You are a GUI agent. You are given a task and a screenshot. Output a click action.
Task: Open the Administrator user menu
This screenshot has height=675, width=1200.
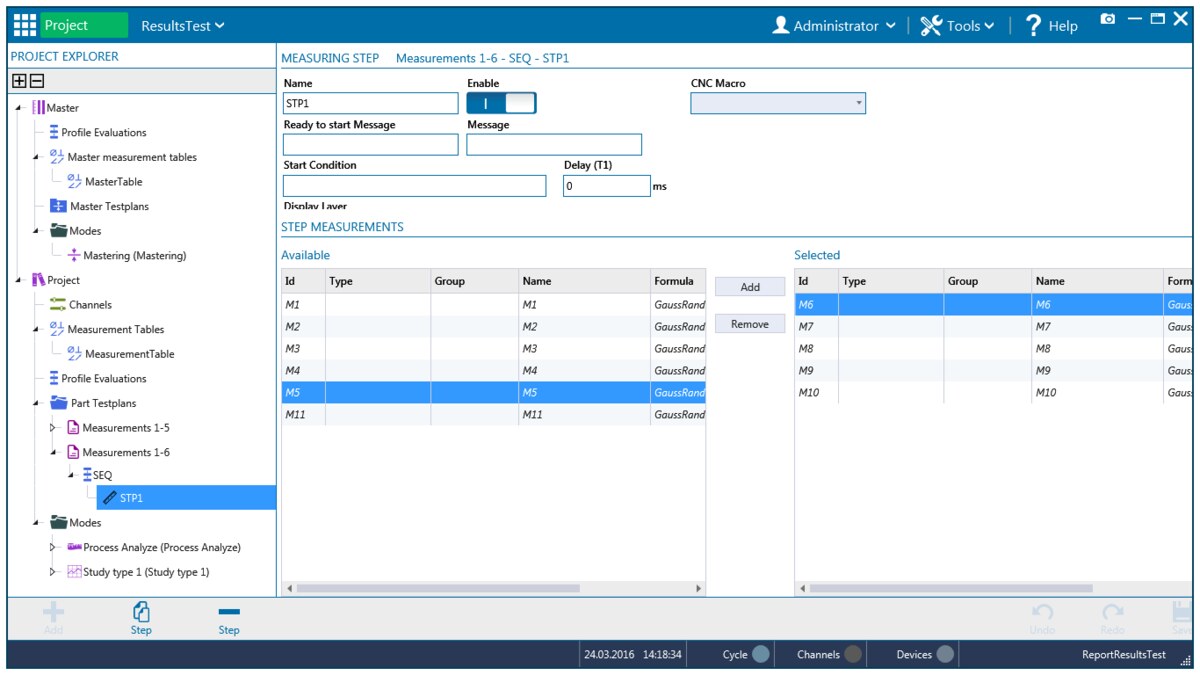click(834, 26)
